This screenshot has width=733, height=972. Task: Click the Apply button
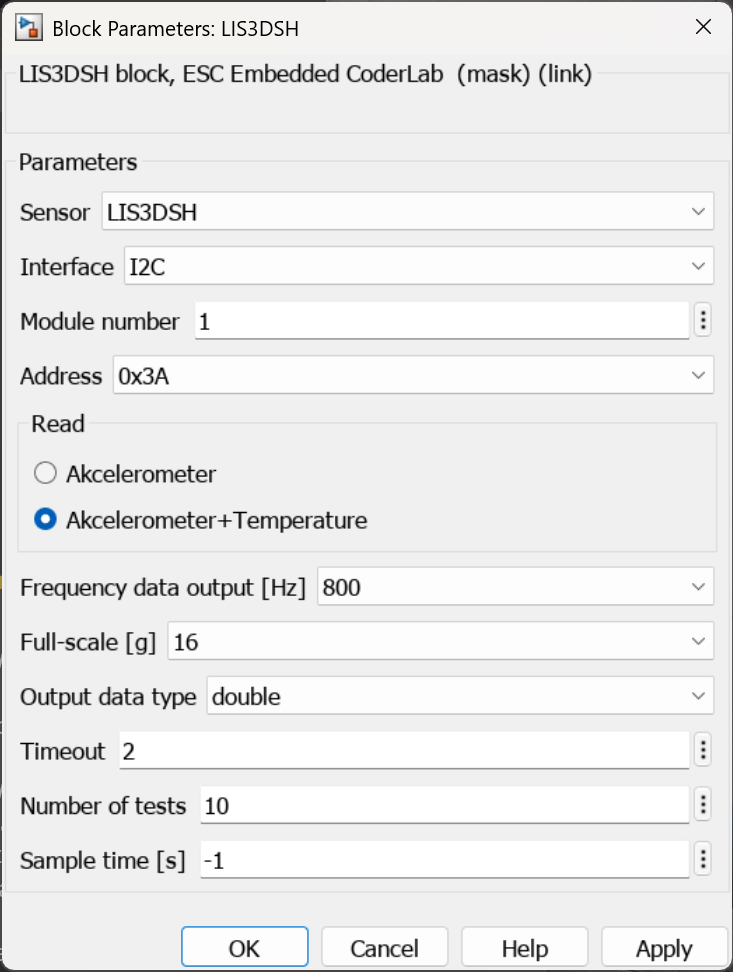click(664, 947)
